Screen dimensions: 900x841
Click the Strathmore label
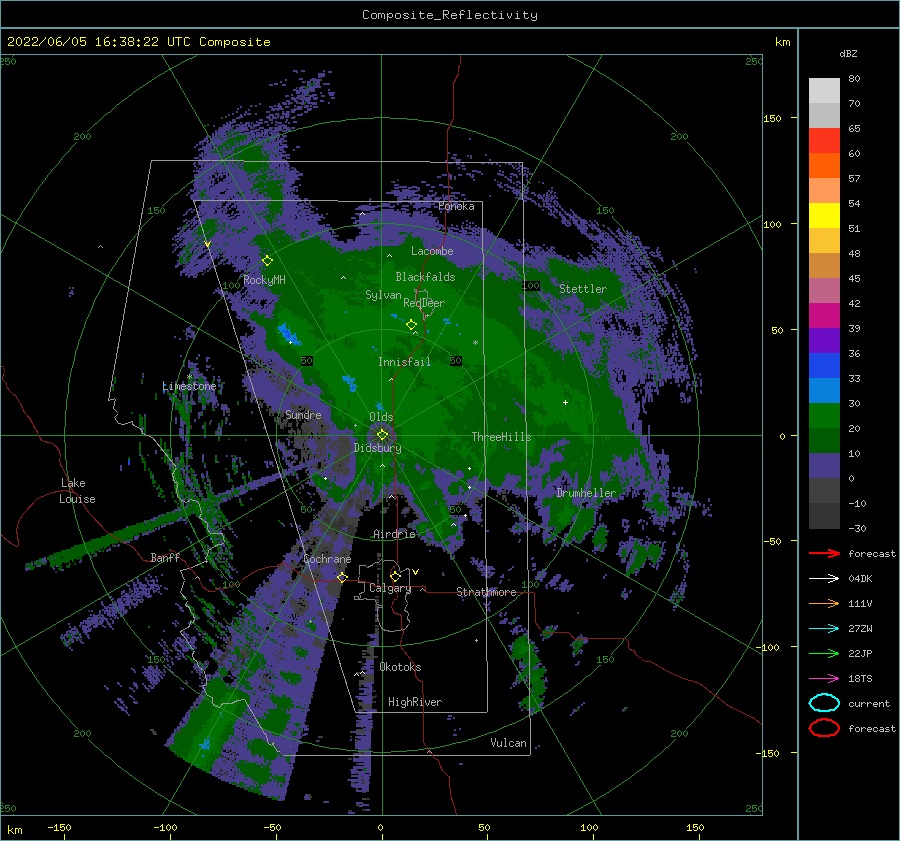486,592
